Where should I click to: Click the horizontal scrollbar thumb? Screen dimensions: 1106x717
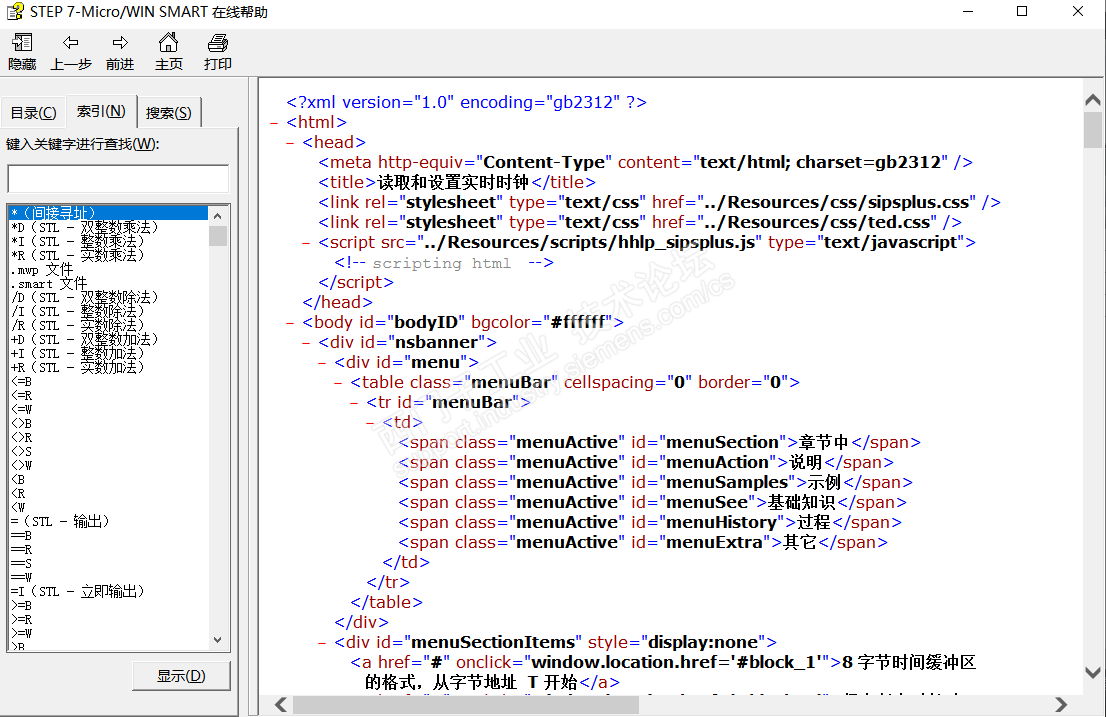coord(466,704)
